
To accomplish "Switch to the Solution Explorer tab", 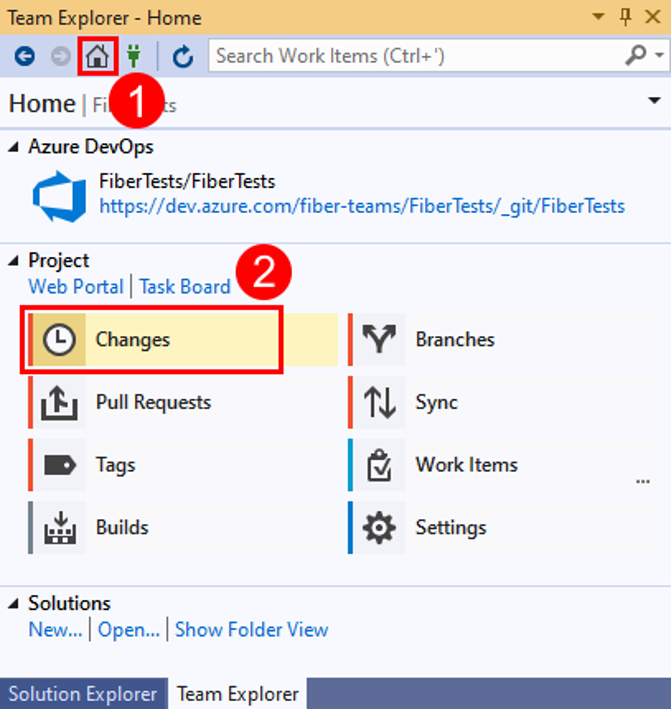I will [x=83, y=694].
